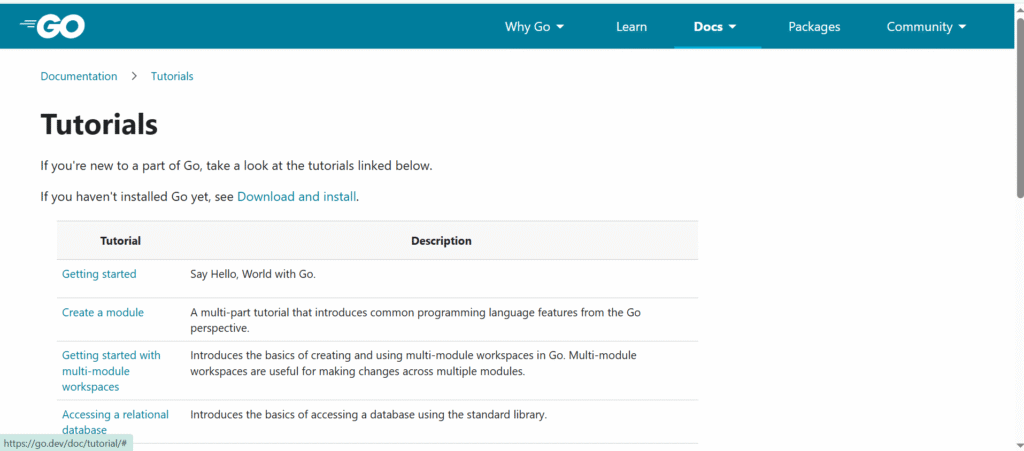This screenshot has height=451, width=1024.
Task: Open the Packages menu item
Action: click(814, 27)
